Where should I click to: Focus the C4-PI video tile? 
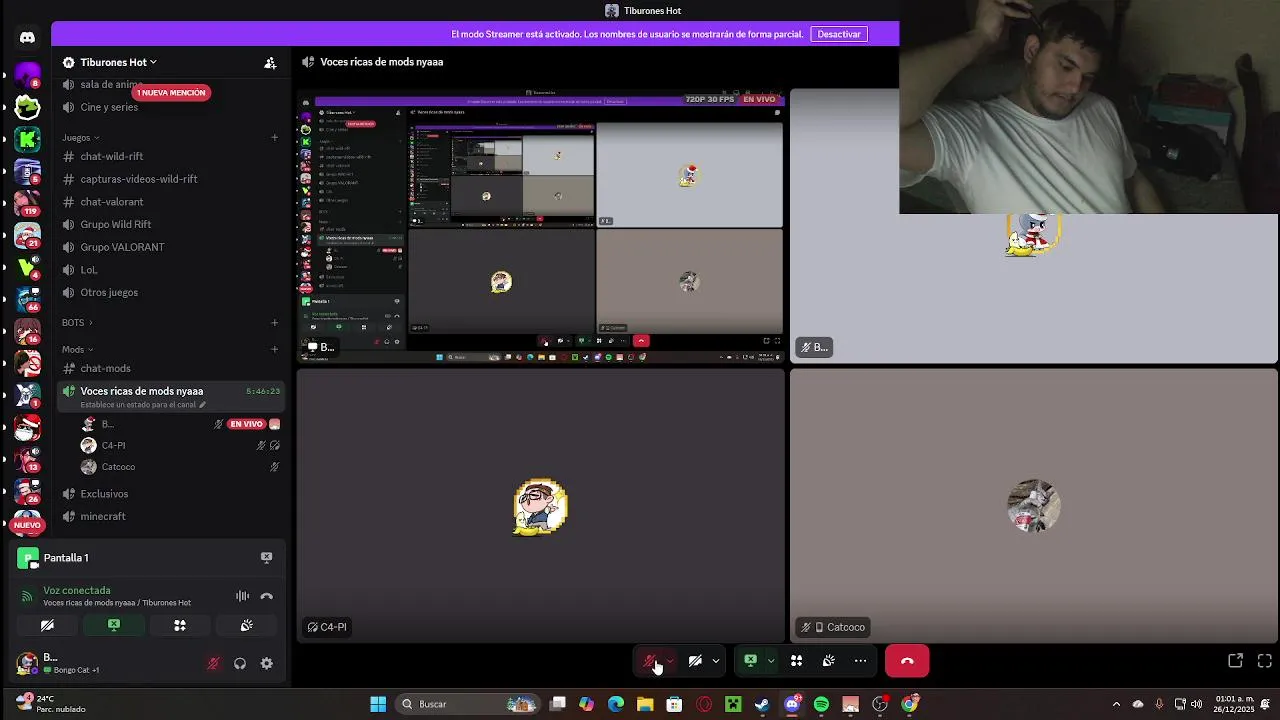click(541, 505)
